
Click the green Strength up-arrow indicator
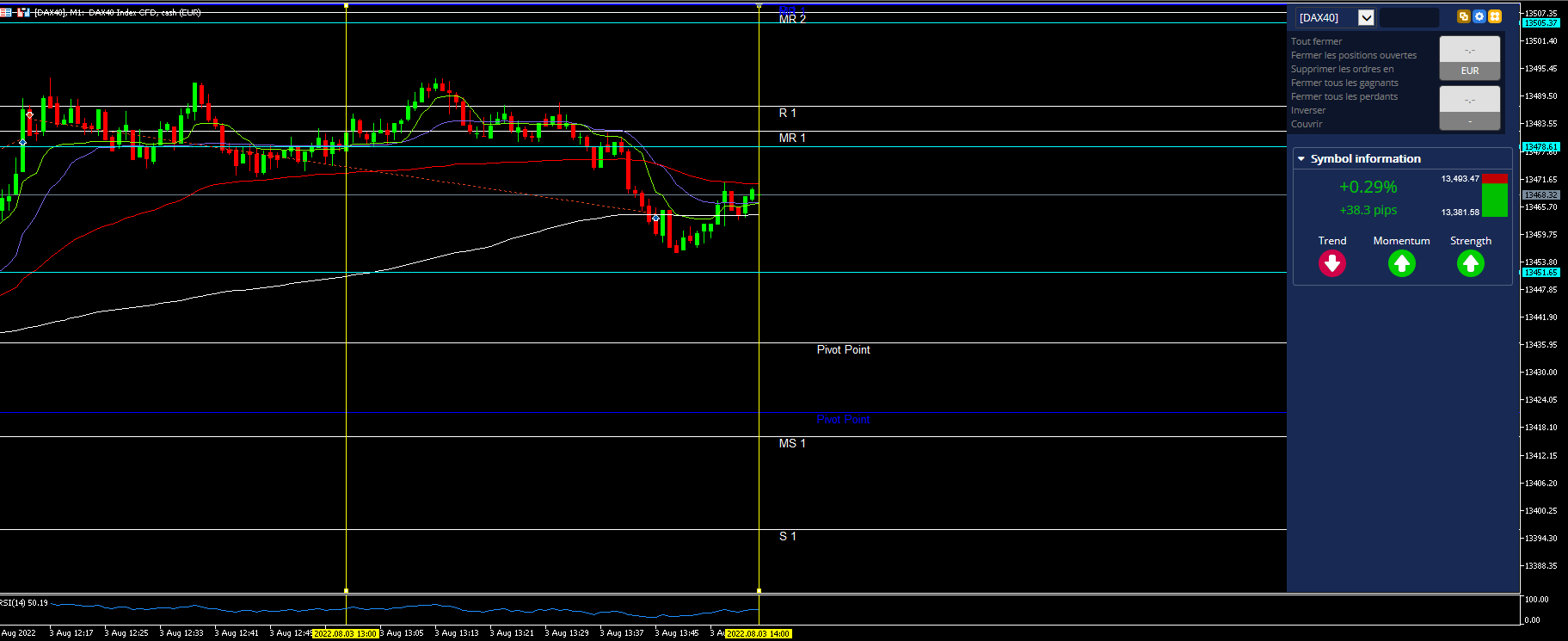coord(1471,263)
